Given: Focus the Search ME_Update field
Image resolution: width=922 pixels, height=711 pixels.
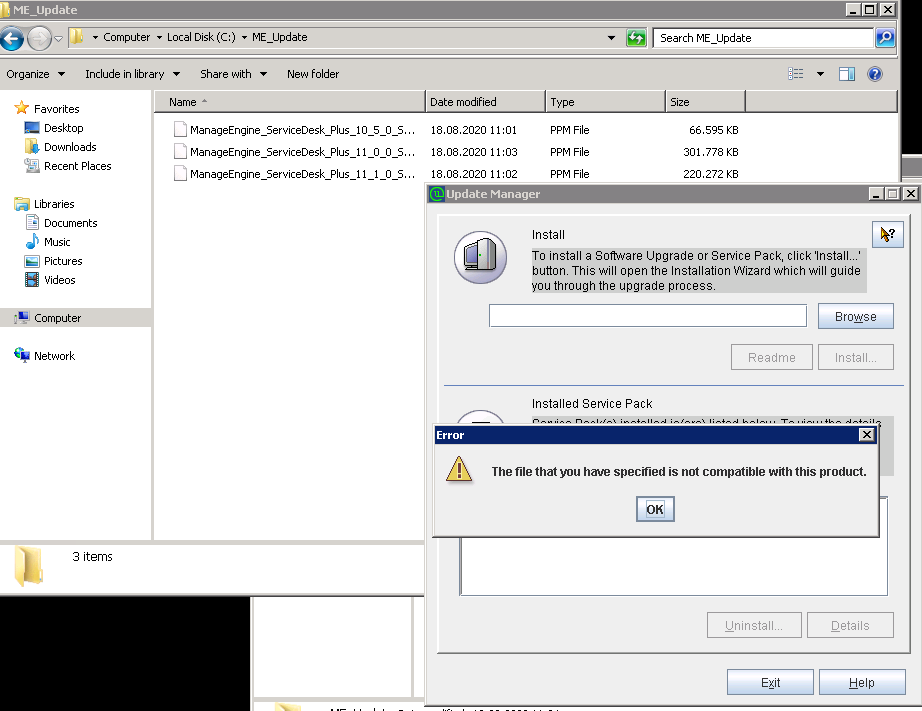Looking at the screenshot, I should coord(763,38).
